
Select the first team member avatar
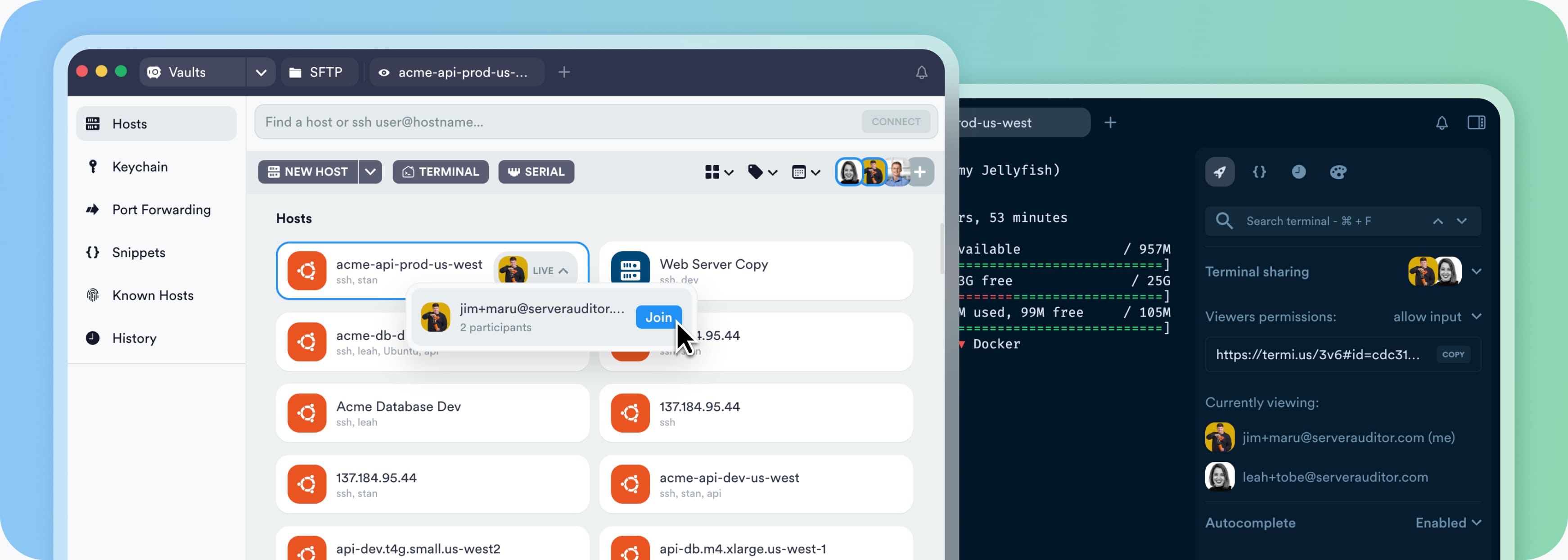coord(848,172)
